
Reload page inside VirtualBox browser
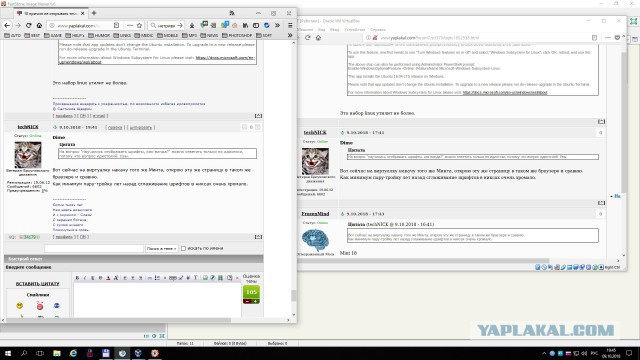pos(308,38)
